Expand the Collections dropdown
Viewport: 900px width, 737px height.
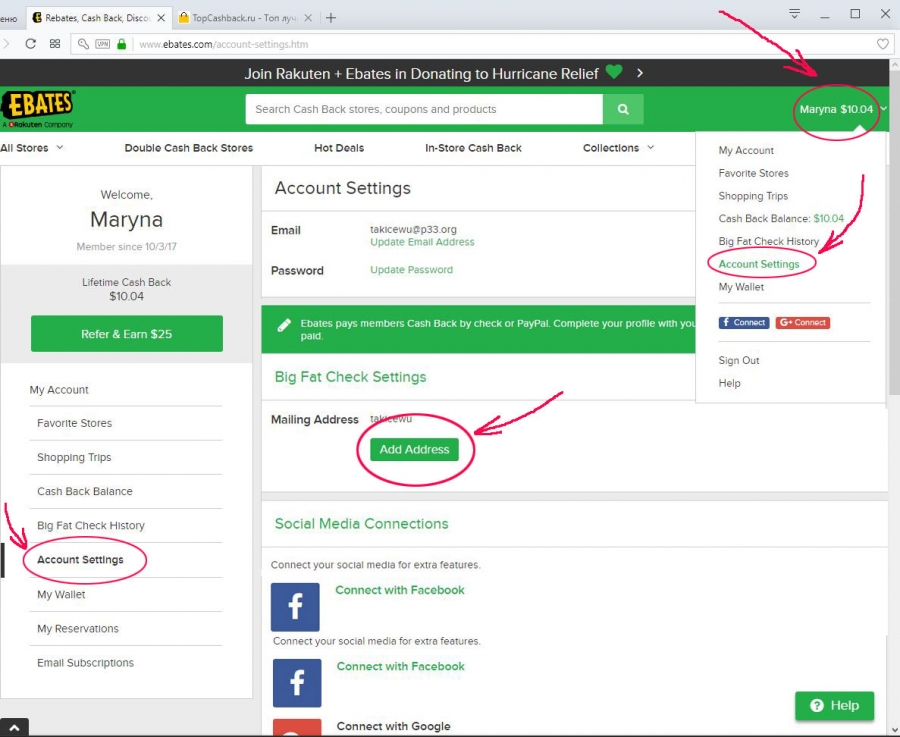point(618,148)
